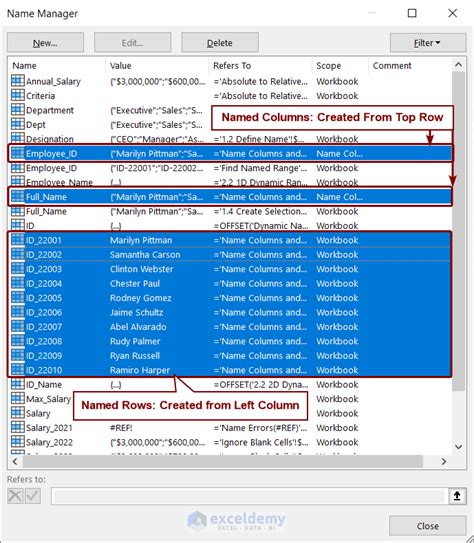This screenshot has height=543, width=474.
Task: Click ='1.2 Define Name'!$... refers-to cell
Action: click(x=259, y=139)
